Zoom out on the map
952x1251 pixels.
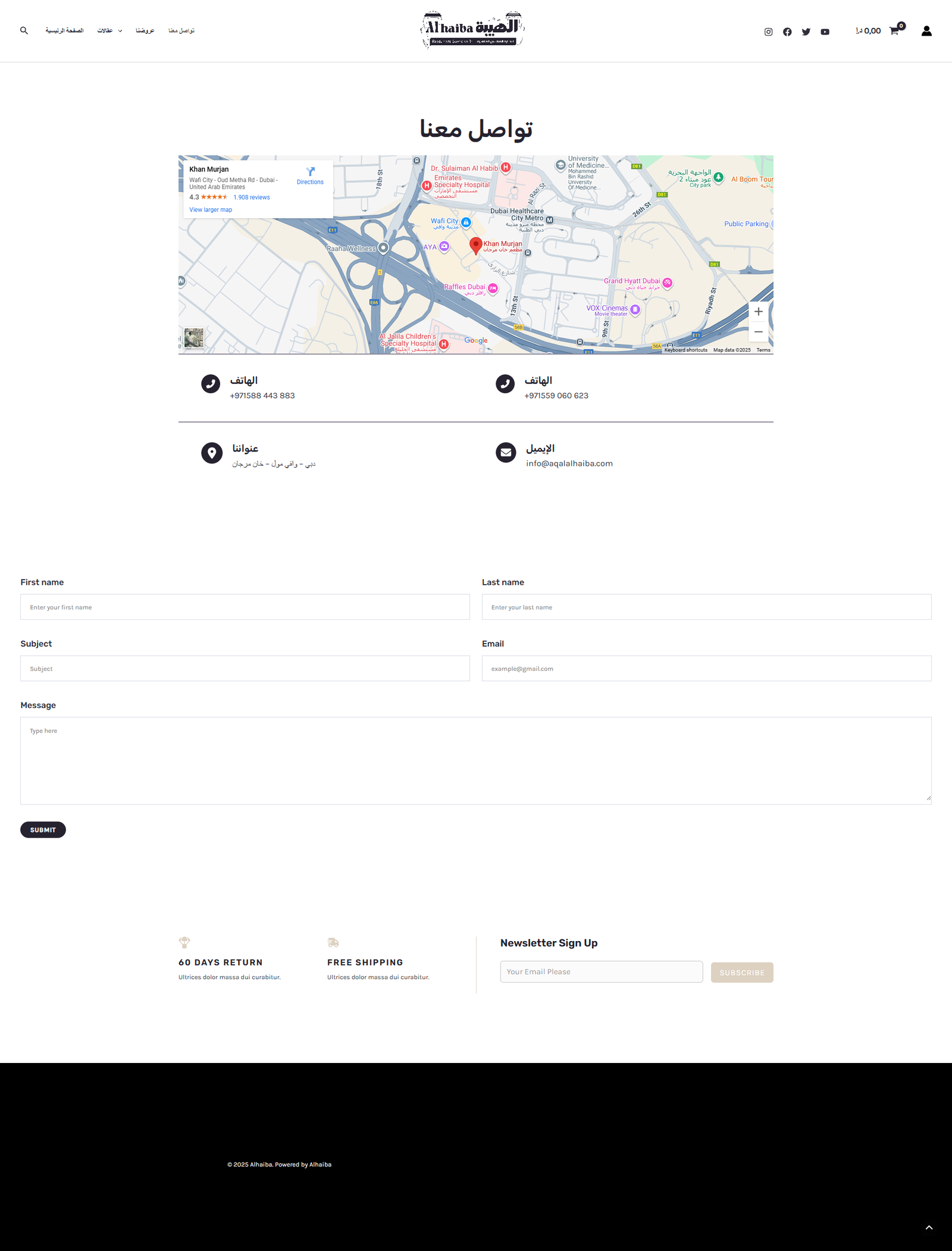pyautogui.click(x=758, y=332)
